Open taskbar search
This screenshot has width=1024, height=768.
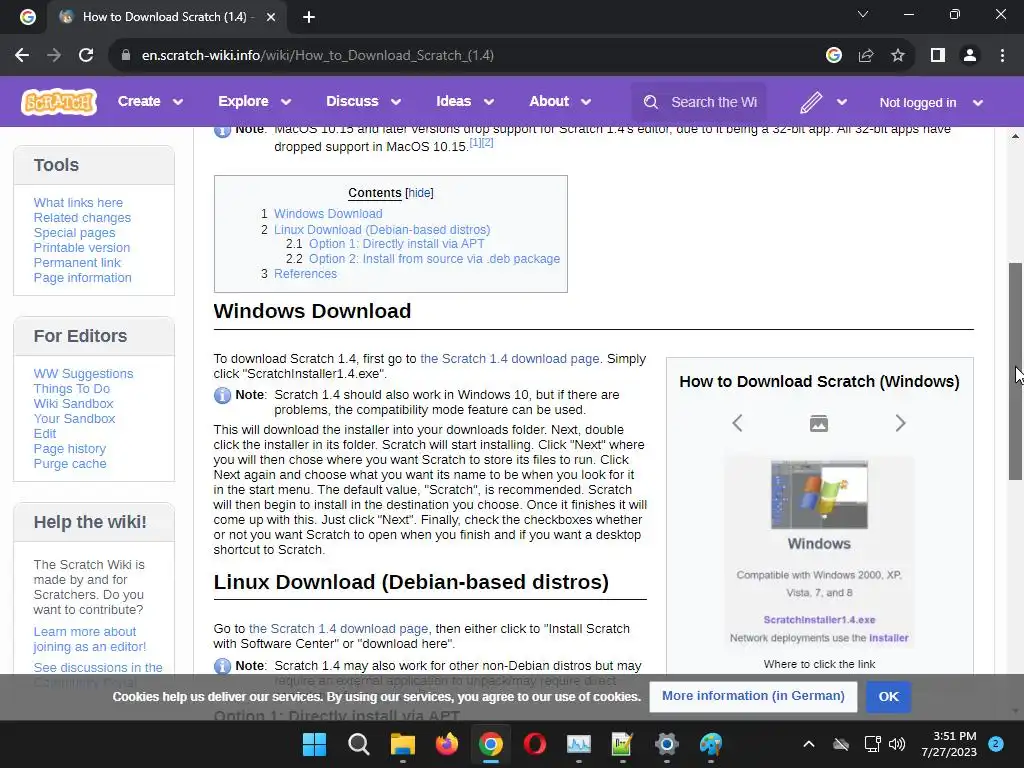pos(359,744)
